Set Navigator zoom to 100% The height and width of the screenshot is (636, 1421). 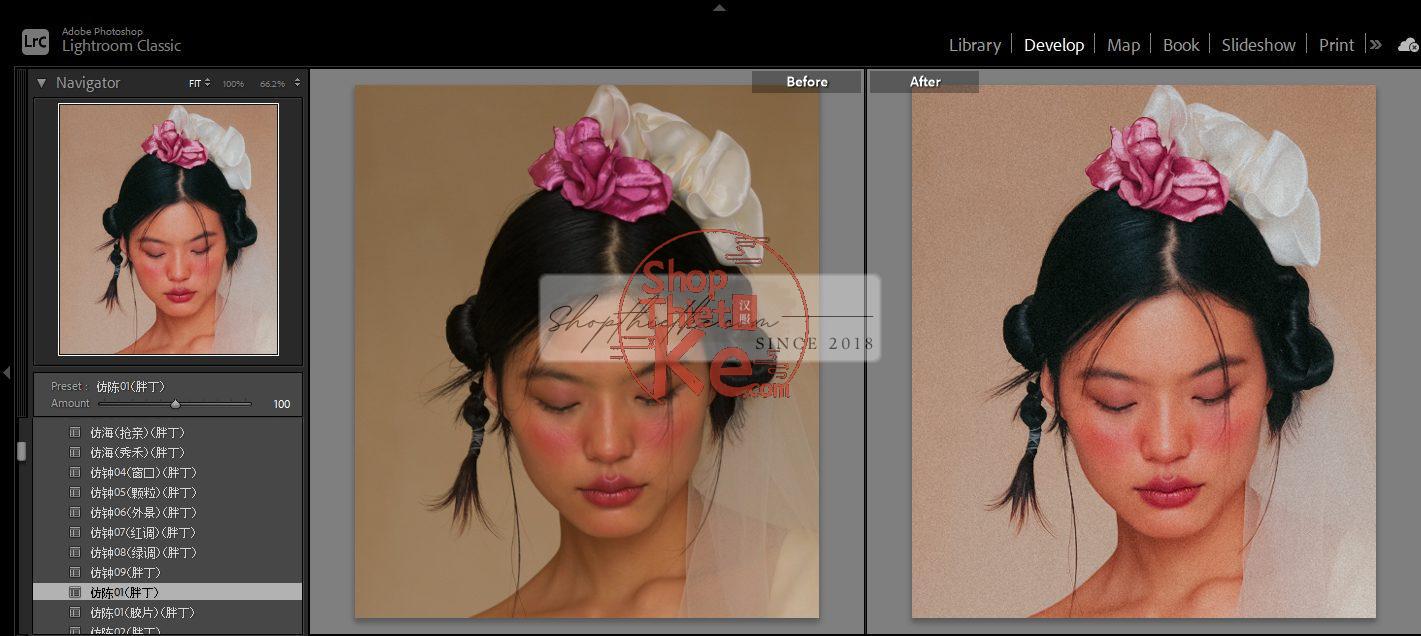point(233,83)
